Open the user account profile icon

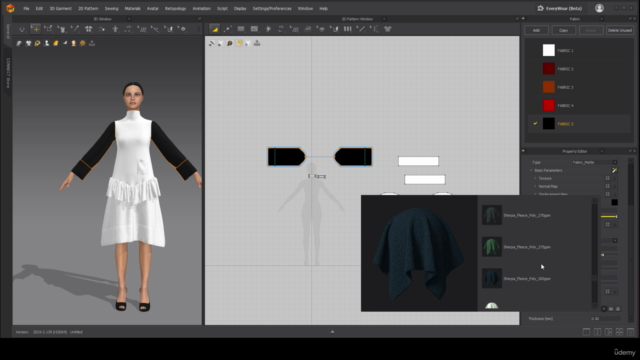point(599,8)
